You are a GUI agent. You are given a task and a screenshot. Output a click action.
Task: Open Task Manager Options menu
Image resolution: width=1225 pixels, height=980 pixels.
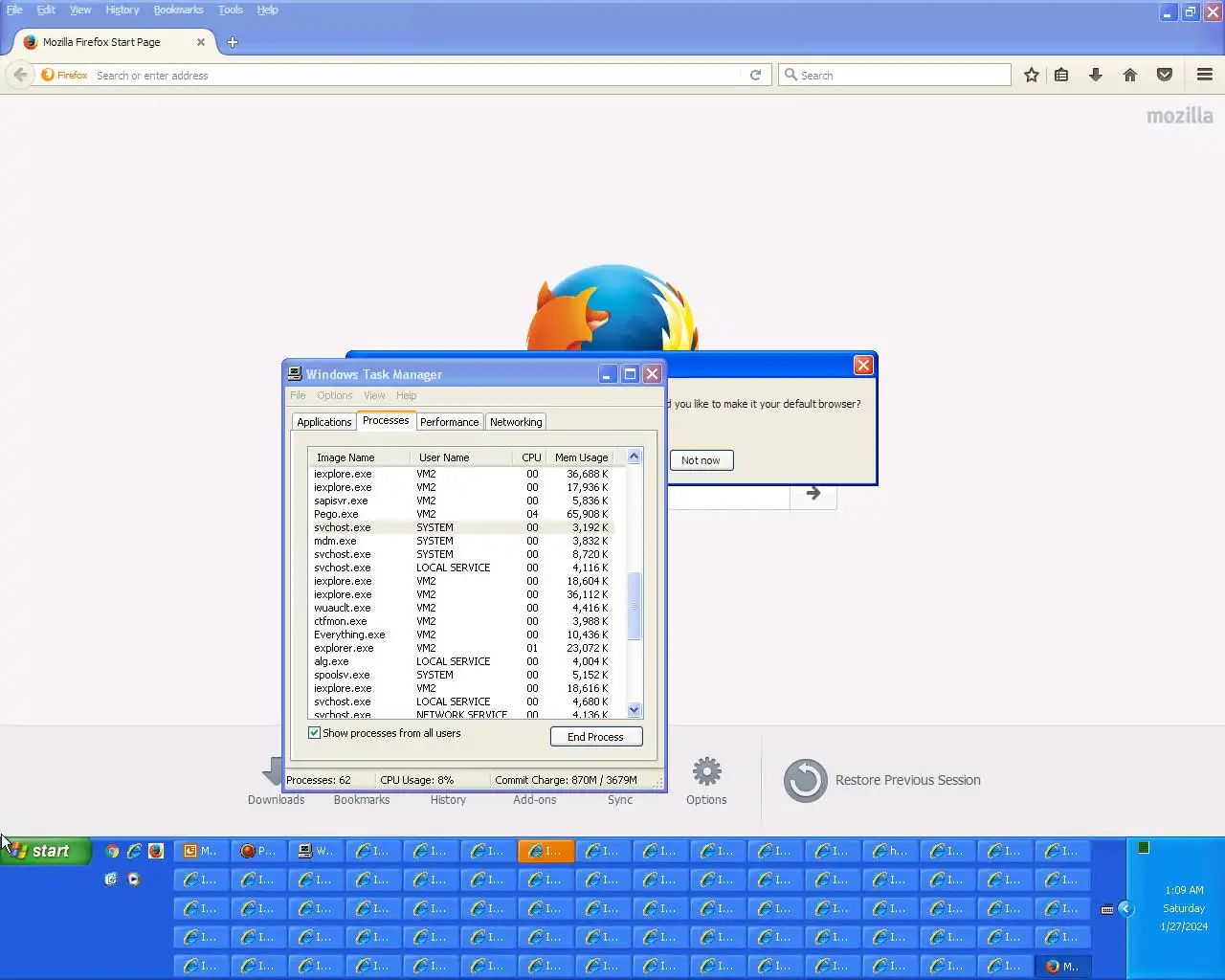tap(335, 395)
